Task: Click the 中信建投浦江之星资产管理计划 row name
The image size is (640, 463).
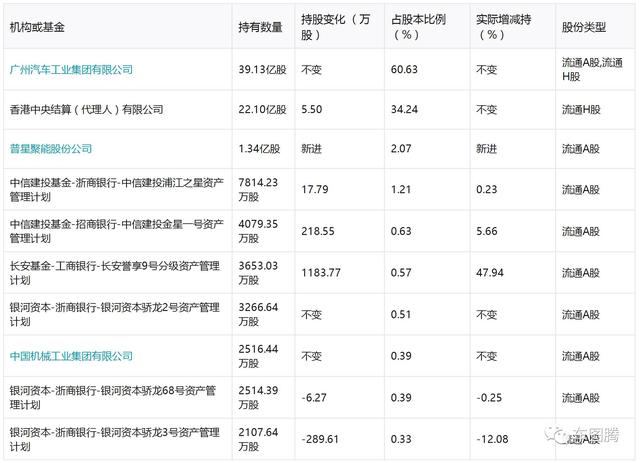Action: [x=117, y=189]
